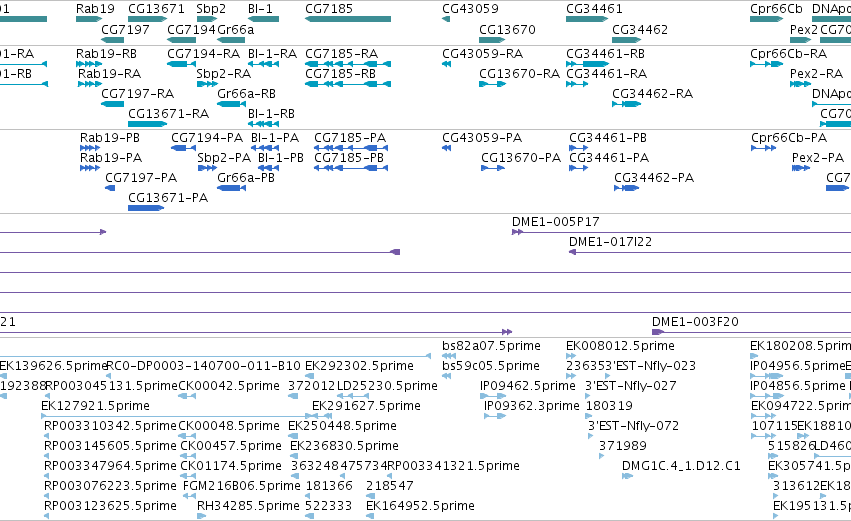Open the CG34462 gene feature

(x=627, y=40)
